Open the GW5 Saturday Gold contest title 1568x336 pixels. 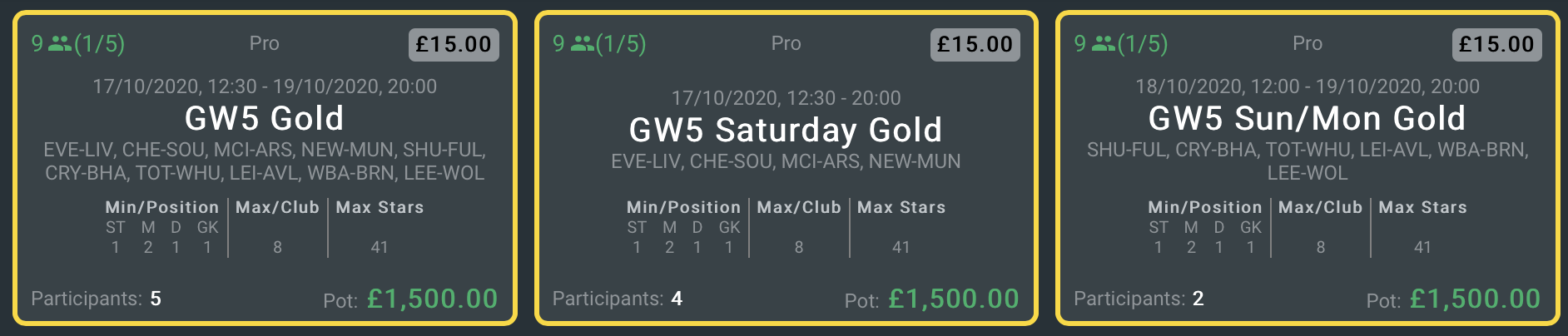point(786,130)
